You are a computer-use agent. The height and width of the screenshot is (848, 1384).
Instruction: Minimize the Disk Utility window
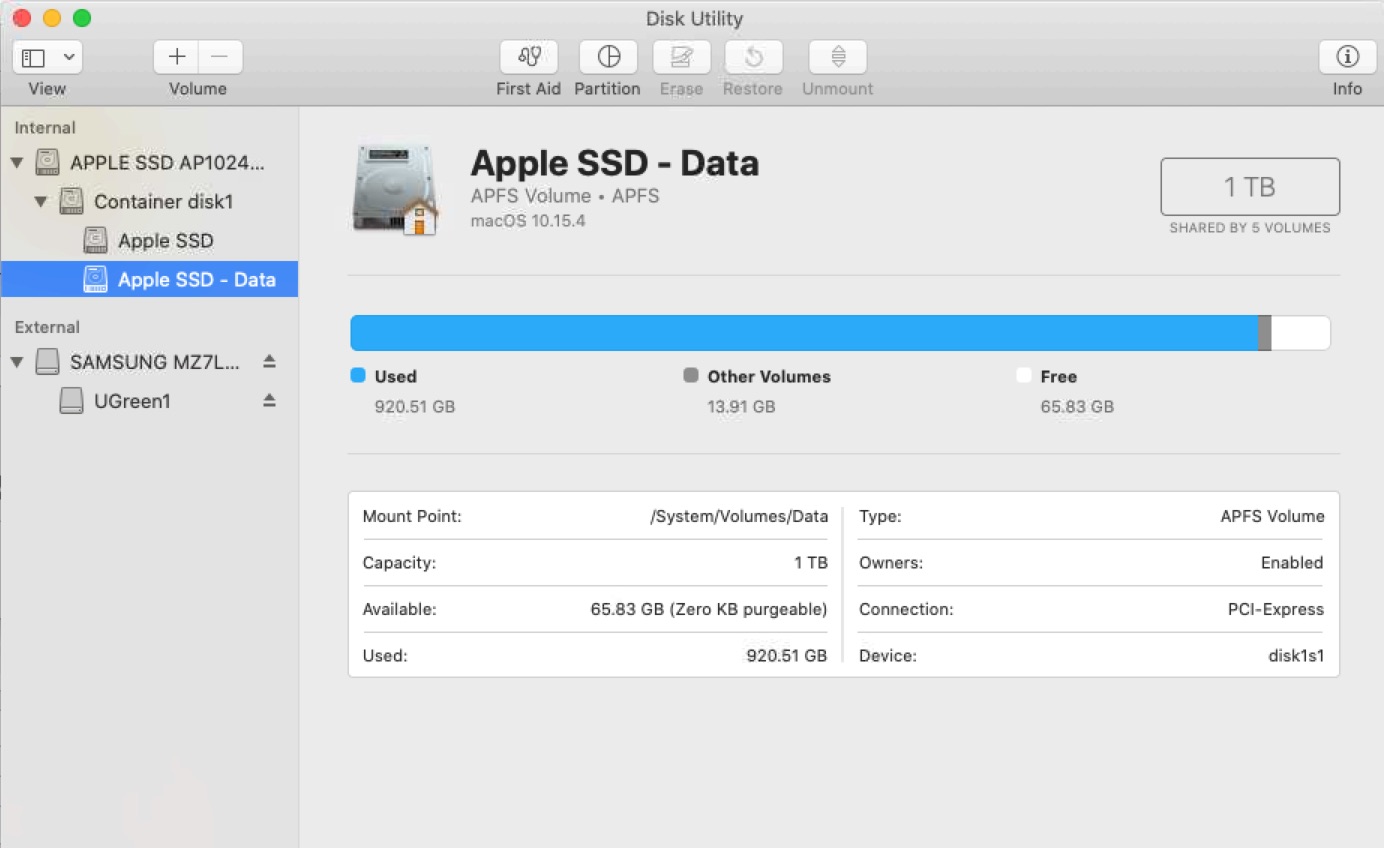[x=52, y=18]
